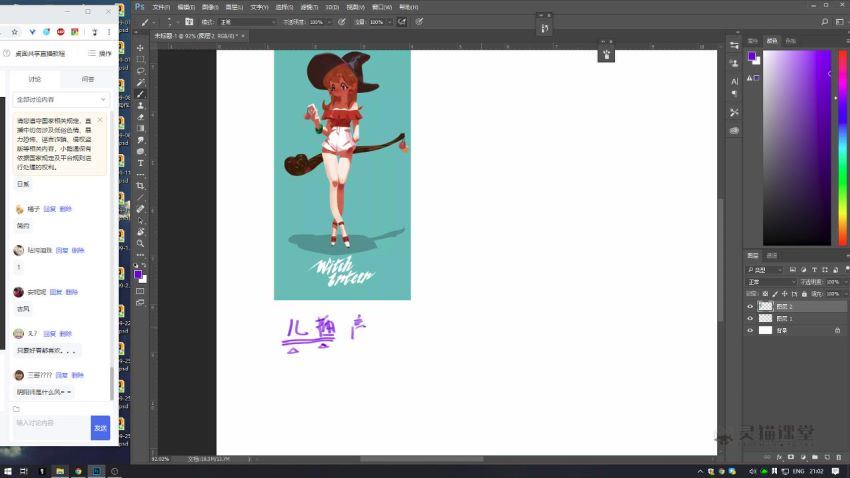Click the foreground purple color swatch in toolbox
This screenshot has width=850, height=478.
[138, 274]
